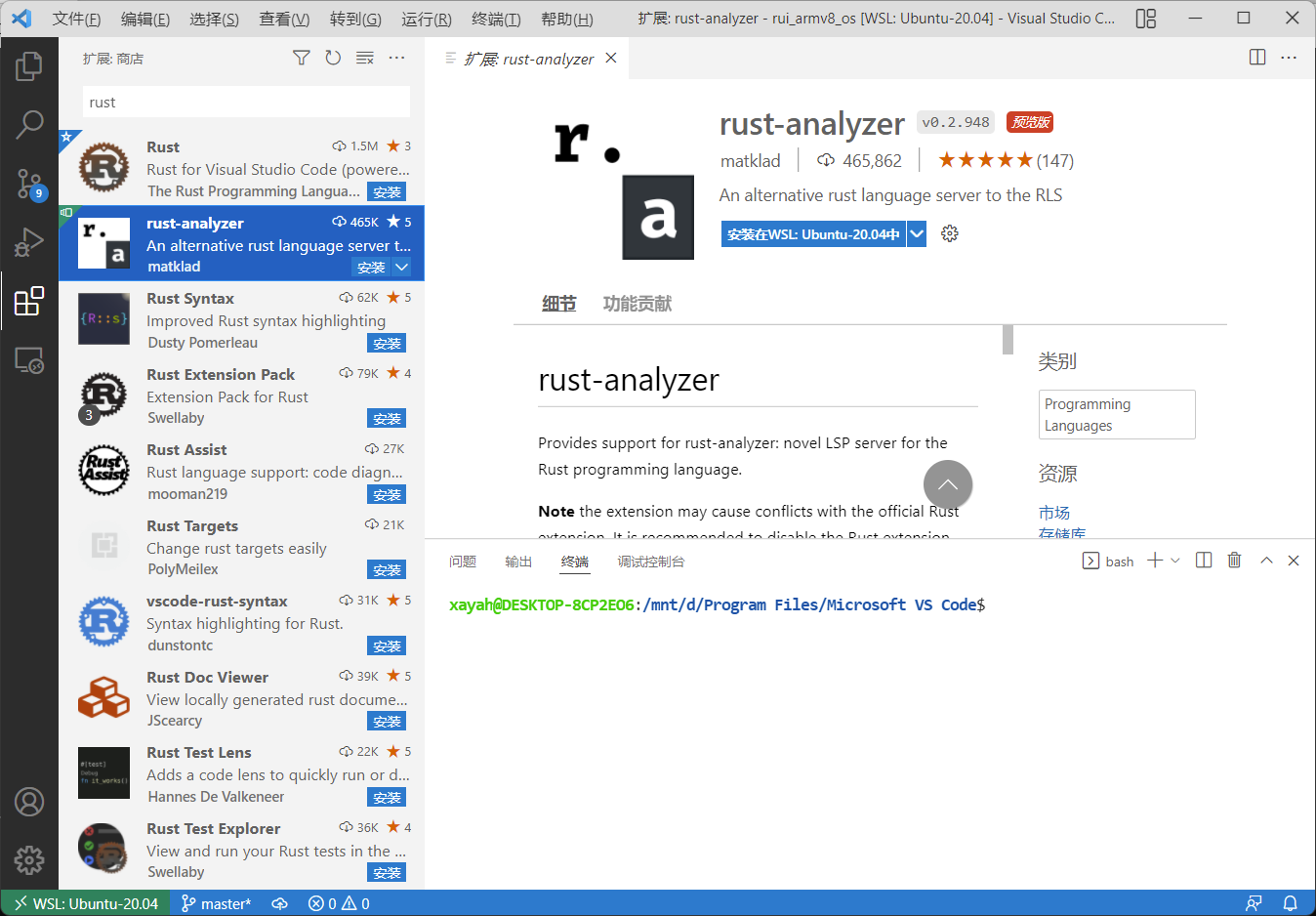Install the Rust Syntax extension
This screenshot has height=916, width=1316.
[x=387, y=344]
